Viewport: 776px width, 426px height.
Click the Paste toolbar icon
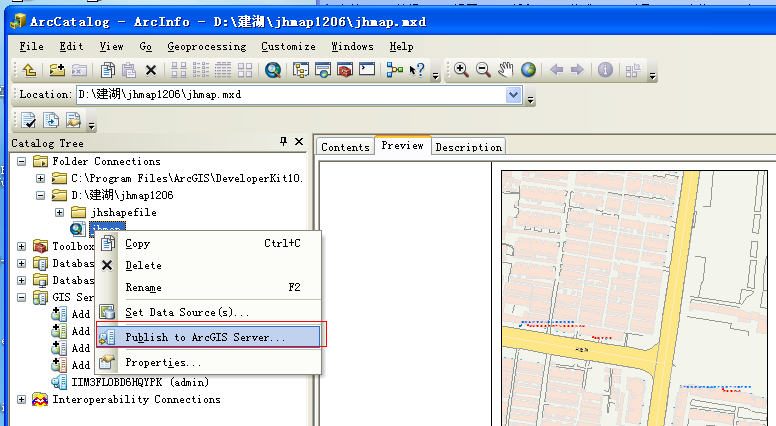tap(129, 70)
